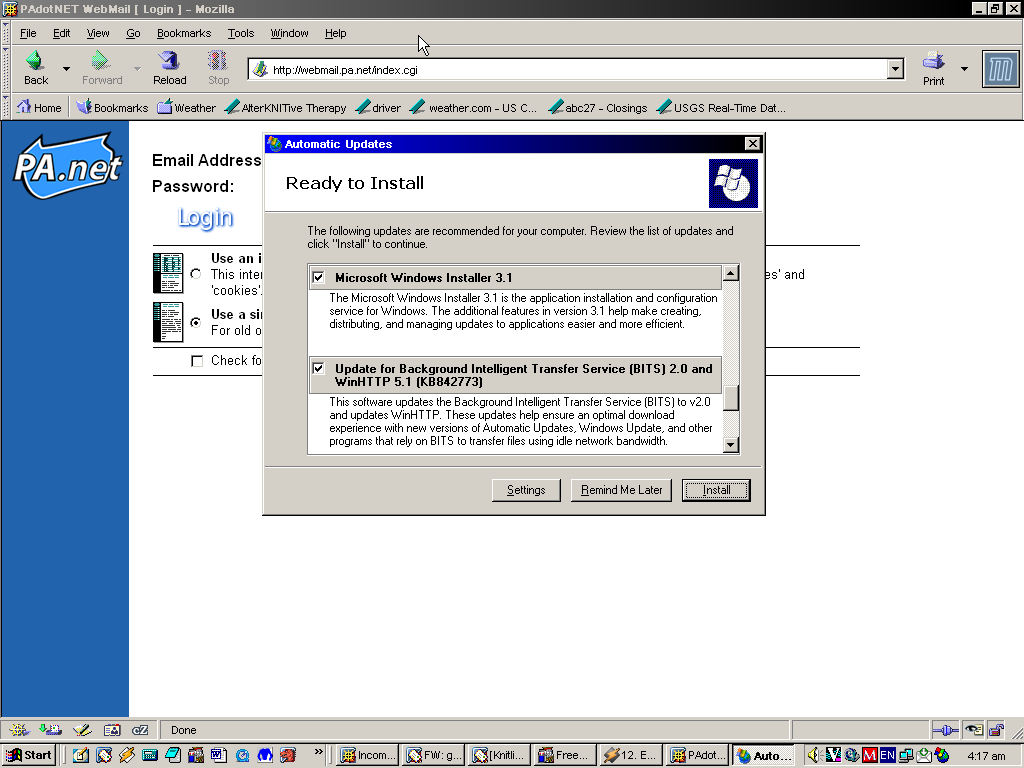Open AlterKNITive Therapy bookmark

pyautogui.click(x=285, y=108)
